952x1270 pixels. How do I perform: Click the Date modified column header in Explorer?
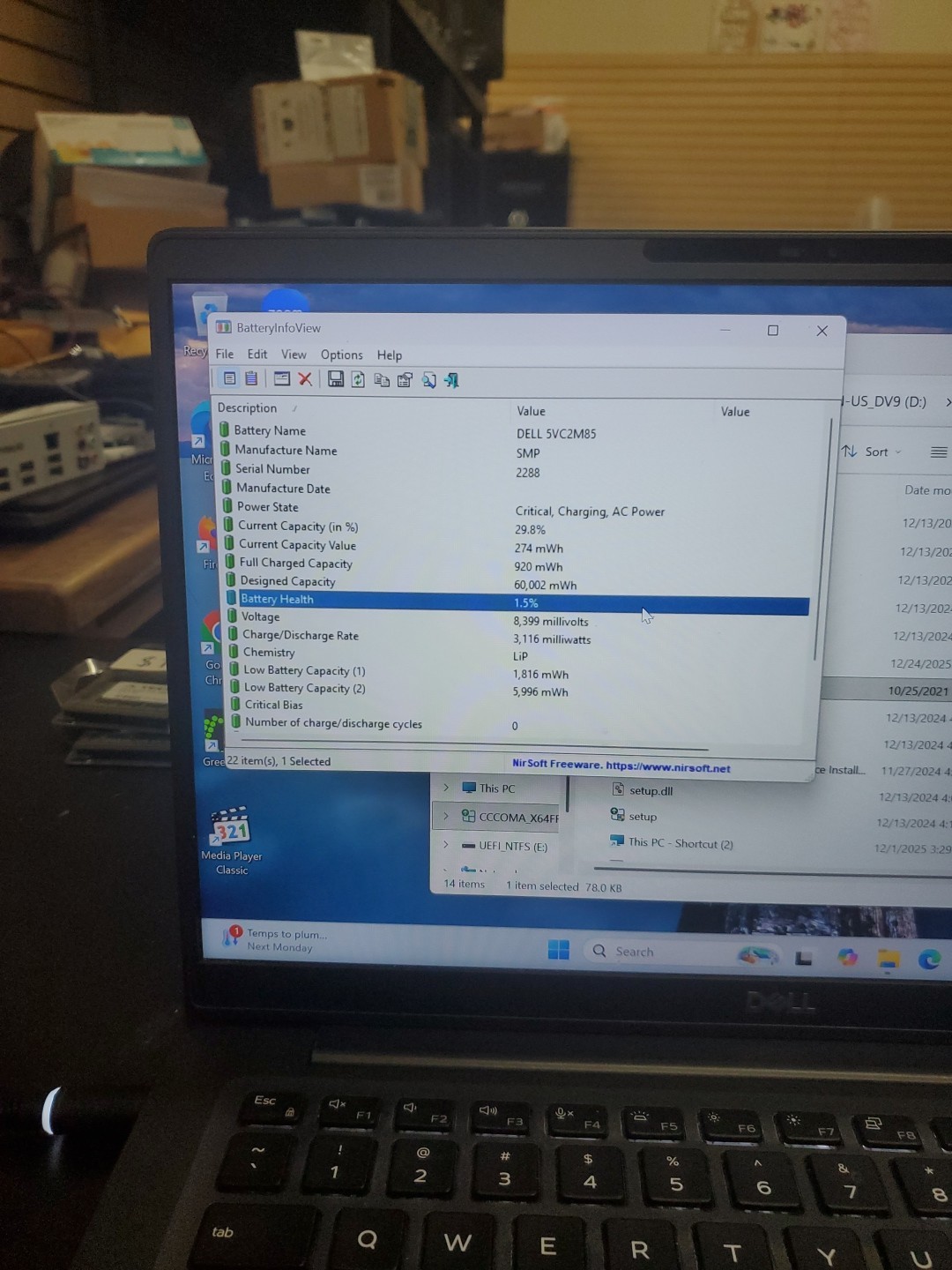click(x=927, y=490)
